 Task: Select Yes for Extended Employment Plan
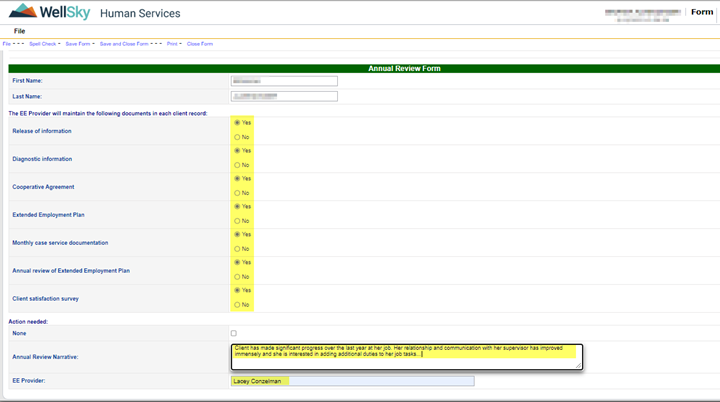(x=237, y=206)
